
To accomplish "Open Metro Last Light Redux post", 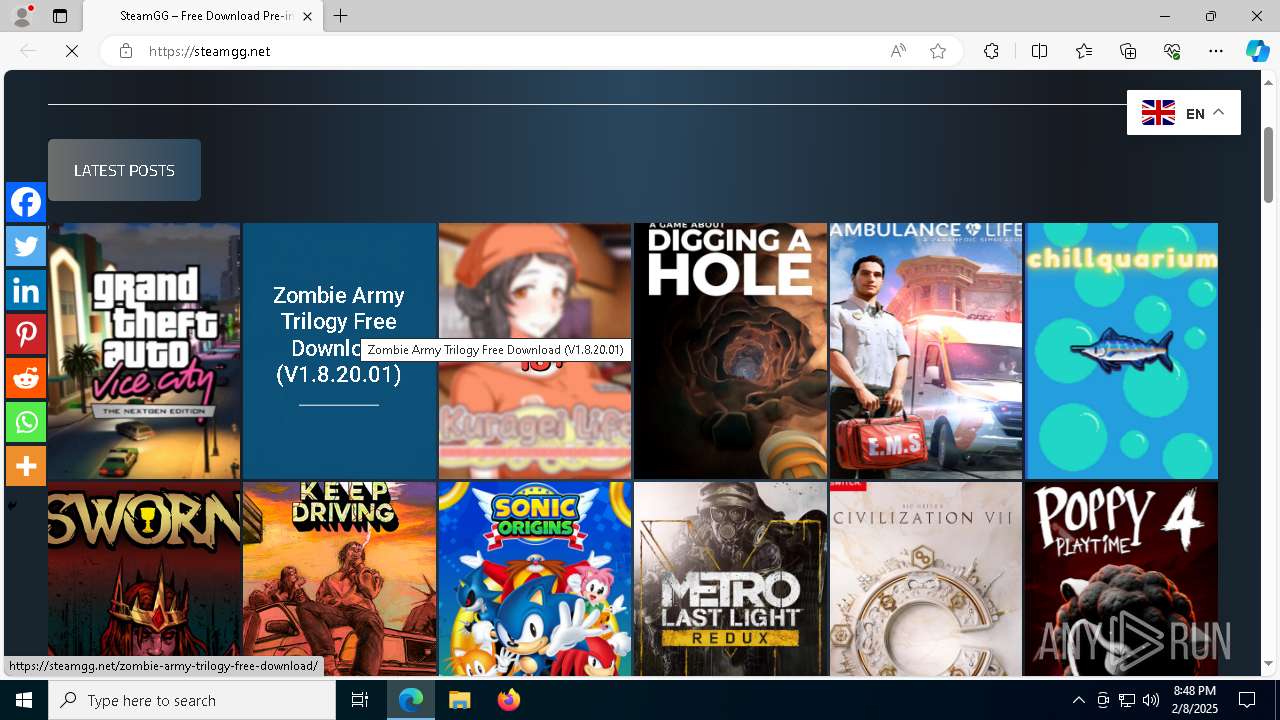I will [x=730, y=579].
